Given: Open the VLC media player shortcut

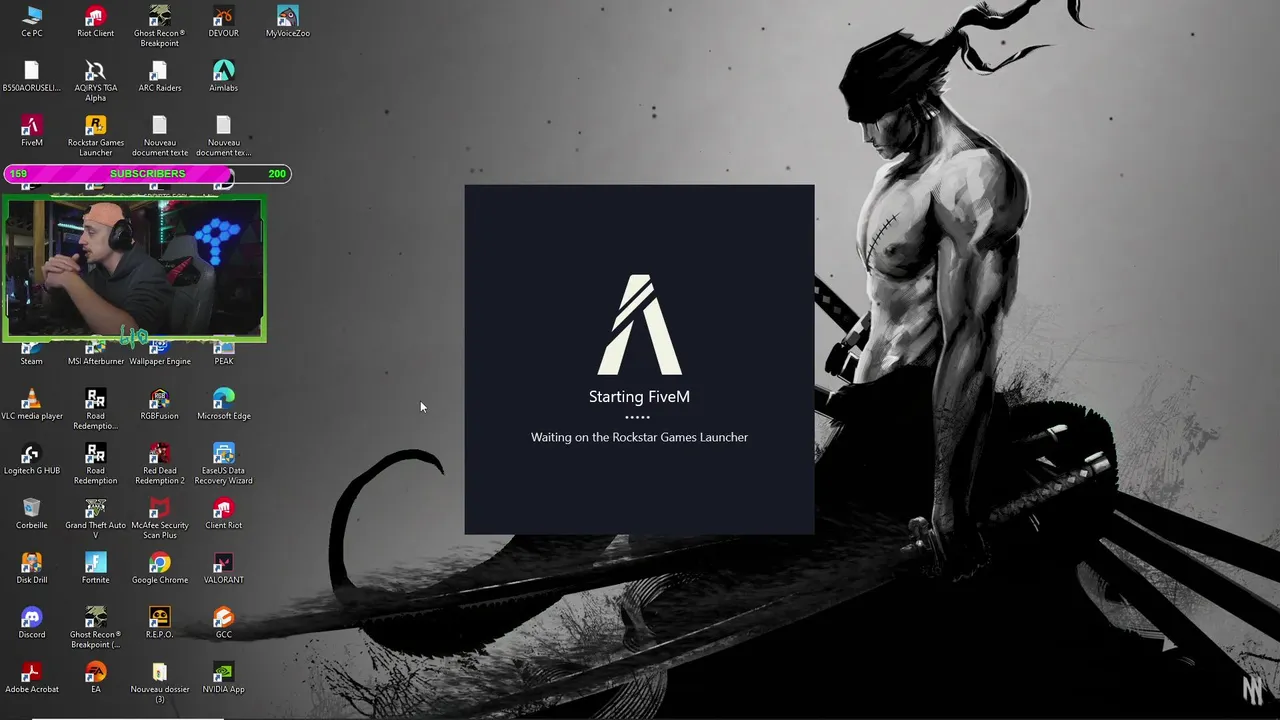Looking at the screenshot, I should pyautogui.click(x=32, y=404).
